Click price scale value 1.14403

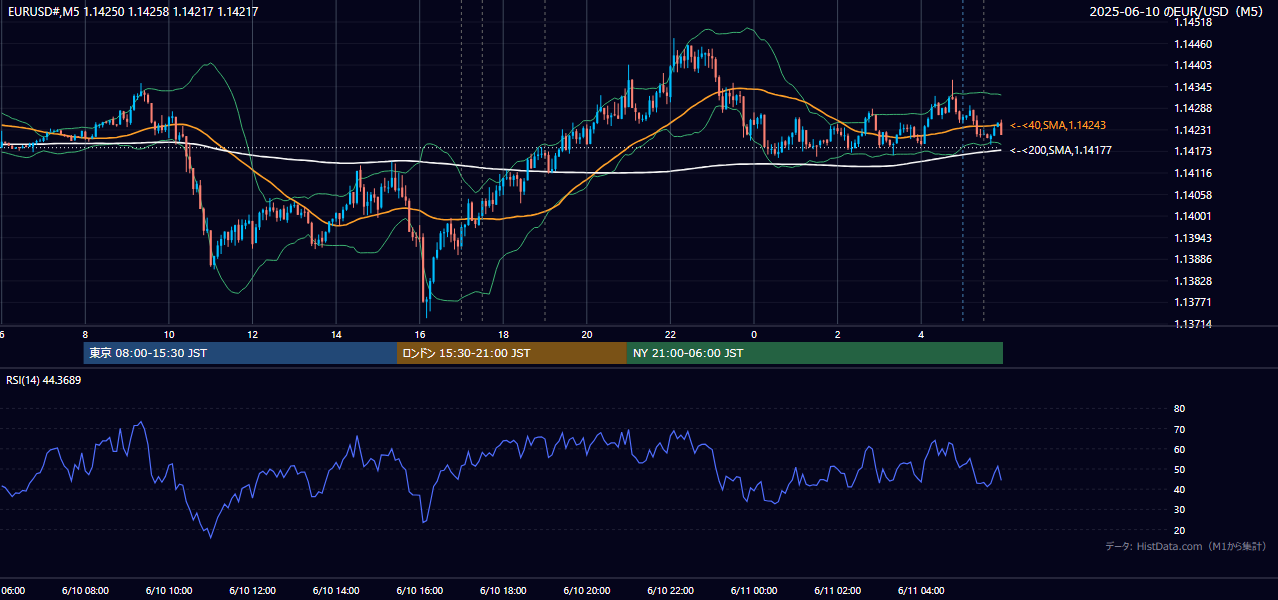[1194, 65]
